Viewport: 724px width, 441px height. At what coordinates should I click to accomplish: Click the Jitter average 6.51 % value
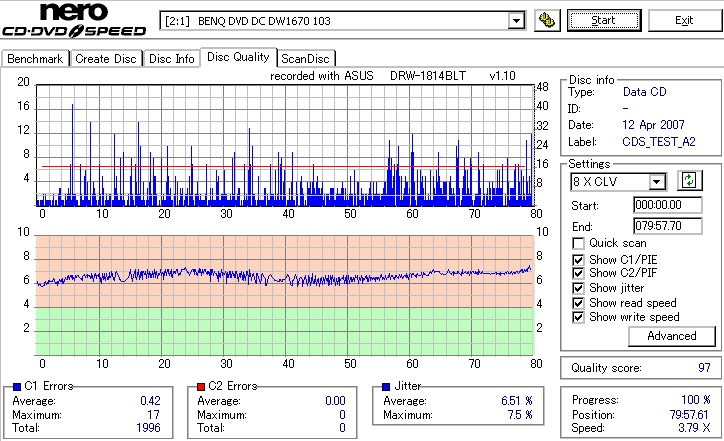pos(517,400)
